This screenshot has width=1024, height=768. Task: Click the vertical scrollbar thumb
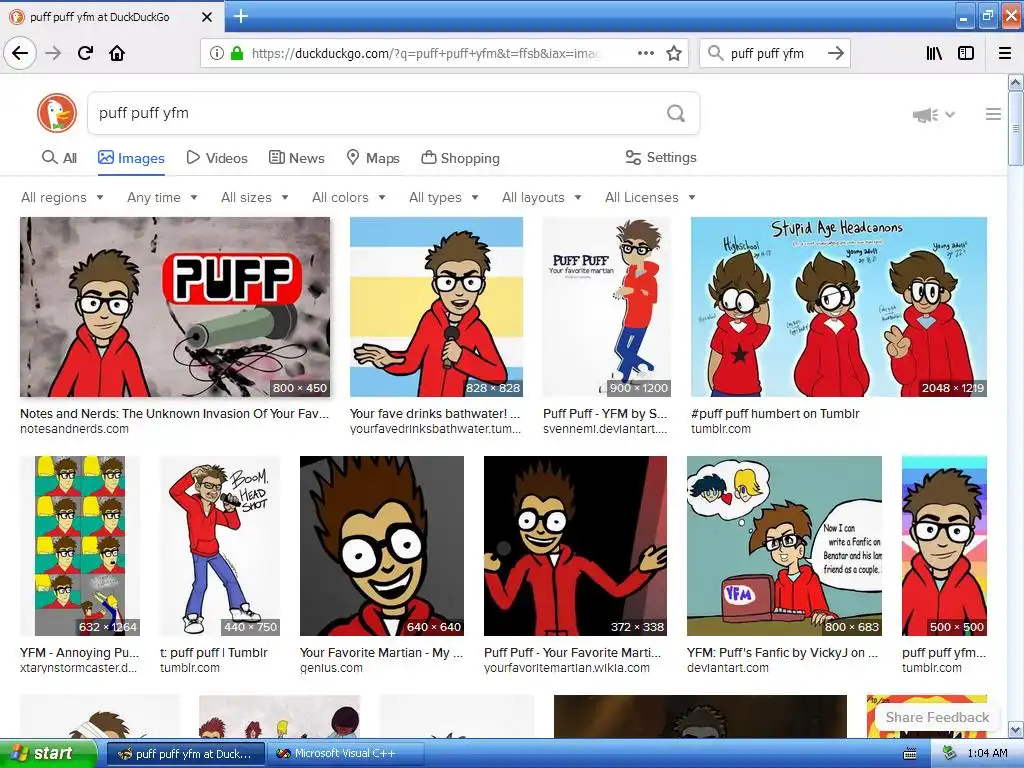[1016, 129]
